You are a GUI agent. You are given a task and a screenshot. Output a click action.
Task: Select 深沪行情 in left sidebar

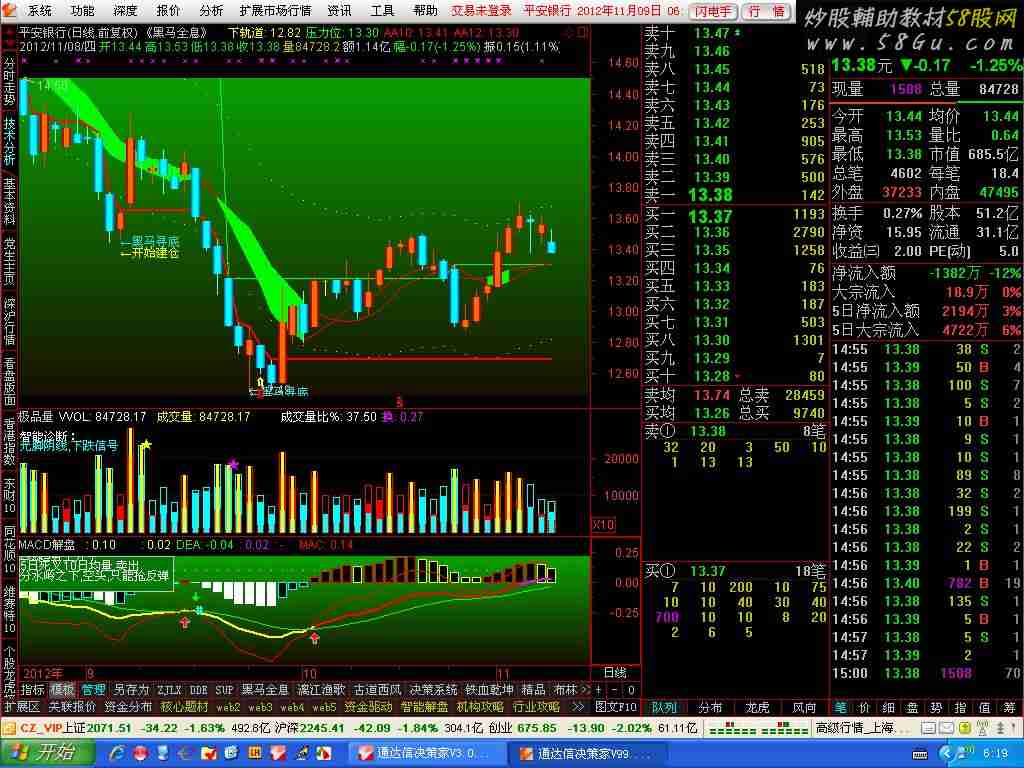coord(9,321)
